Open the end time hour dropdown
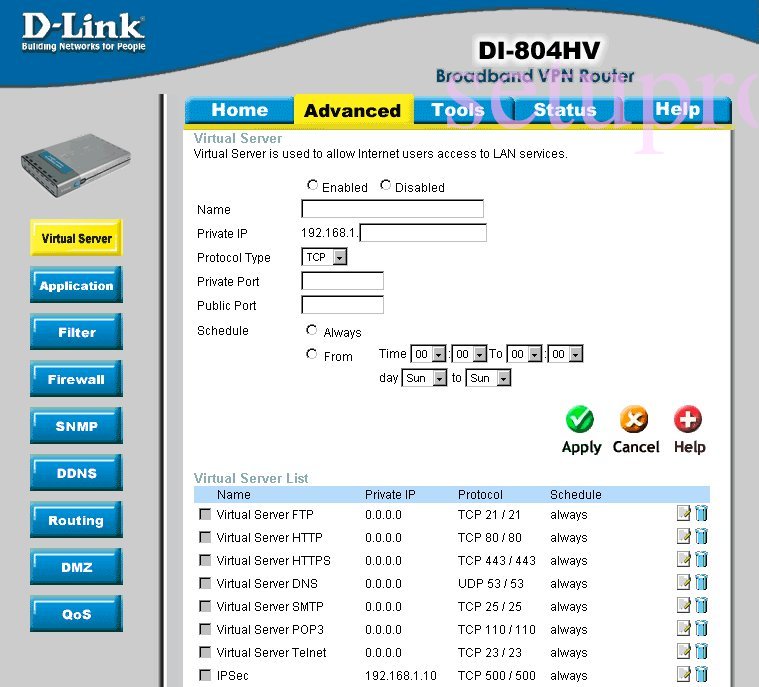This screenshot has width=759, height=687. [524, 354]
